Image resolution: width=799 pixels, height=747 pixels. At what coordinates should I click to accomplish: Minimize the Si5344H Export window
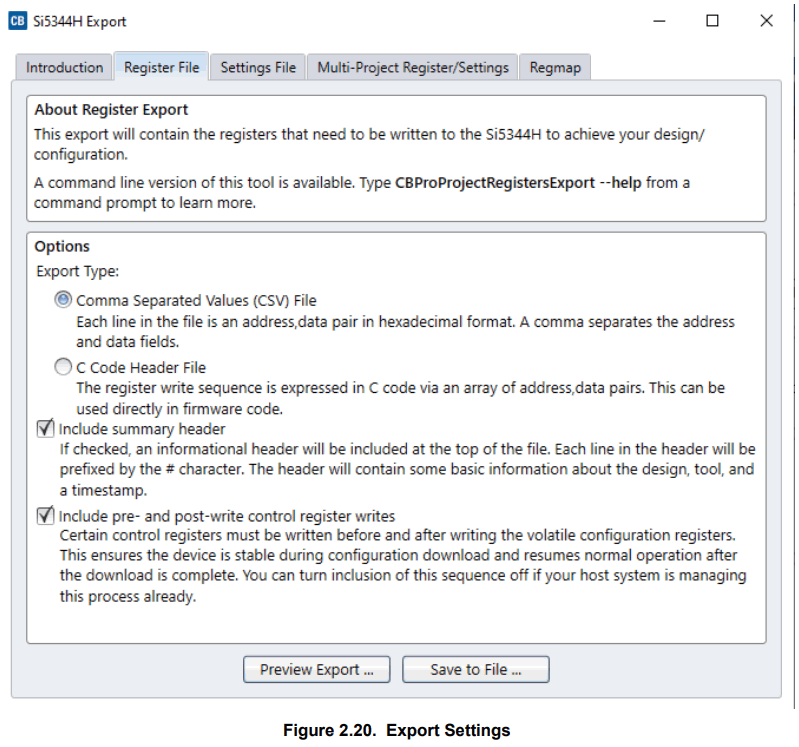pyautogui.click(x=659, y=21)
